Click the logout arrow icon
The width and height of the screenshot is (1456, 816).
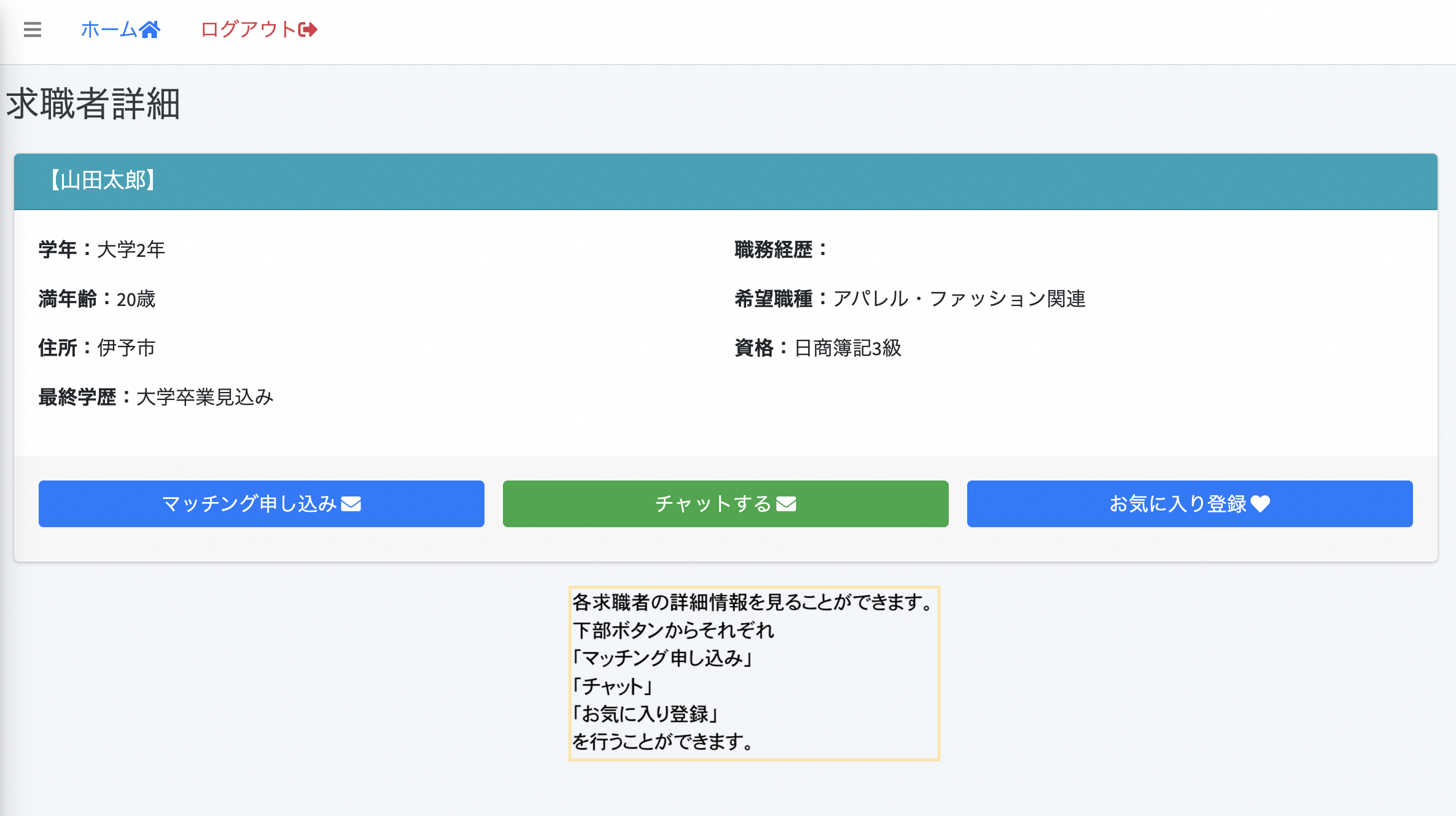click(x=308, y=28)
